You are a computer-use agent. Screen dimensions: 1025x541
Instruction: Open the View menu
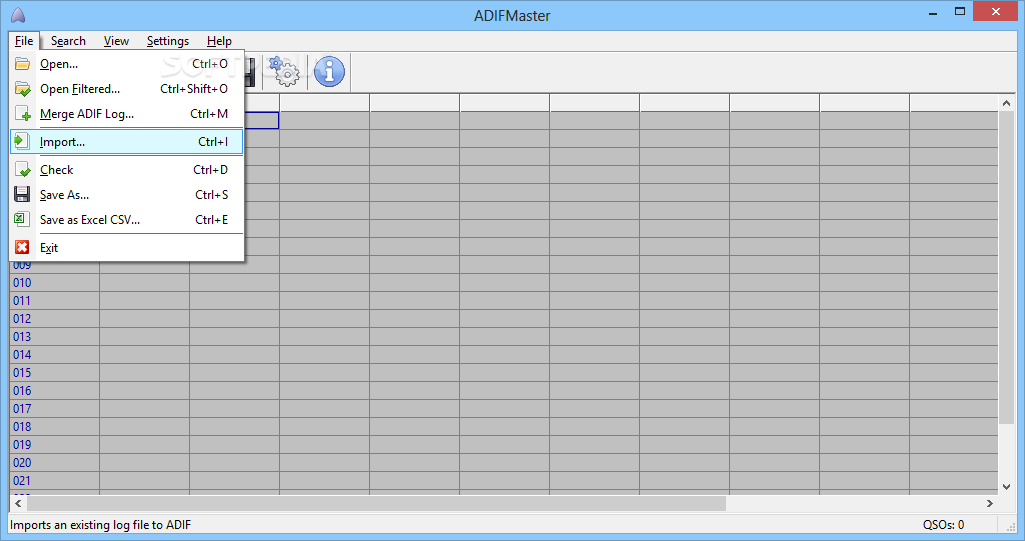[116, 41]
